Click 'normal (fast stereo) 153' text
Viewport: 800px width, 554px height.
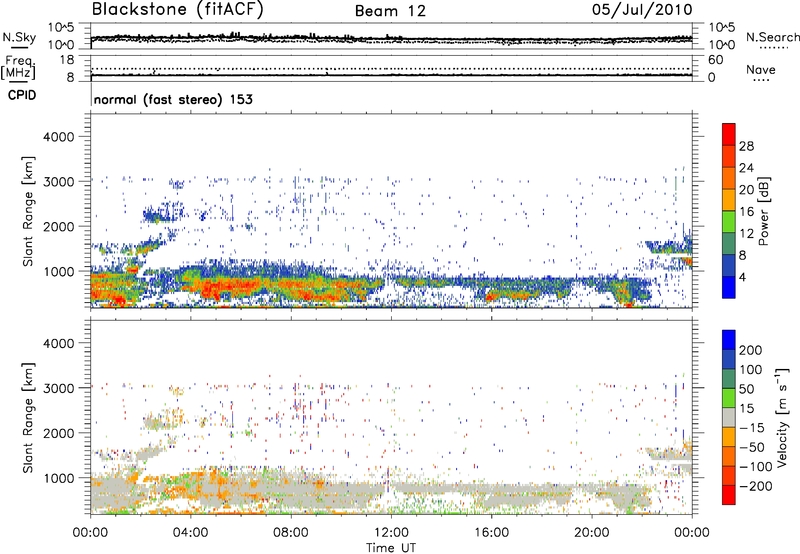click(173, 99)
